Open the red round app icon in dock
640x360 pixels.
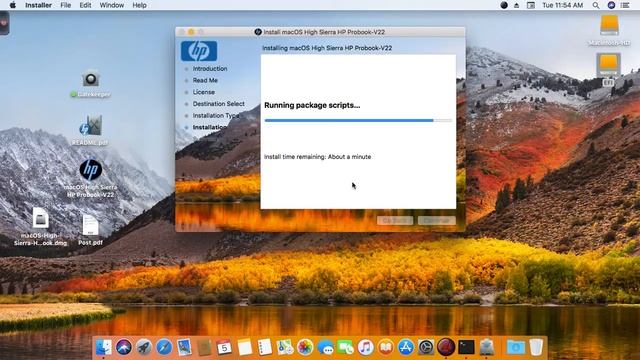pos(446,347)
